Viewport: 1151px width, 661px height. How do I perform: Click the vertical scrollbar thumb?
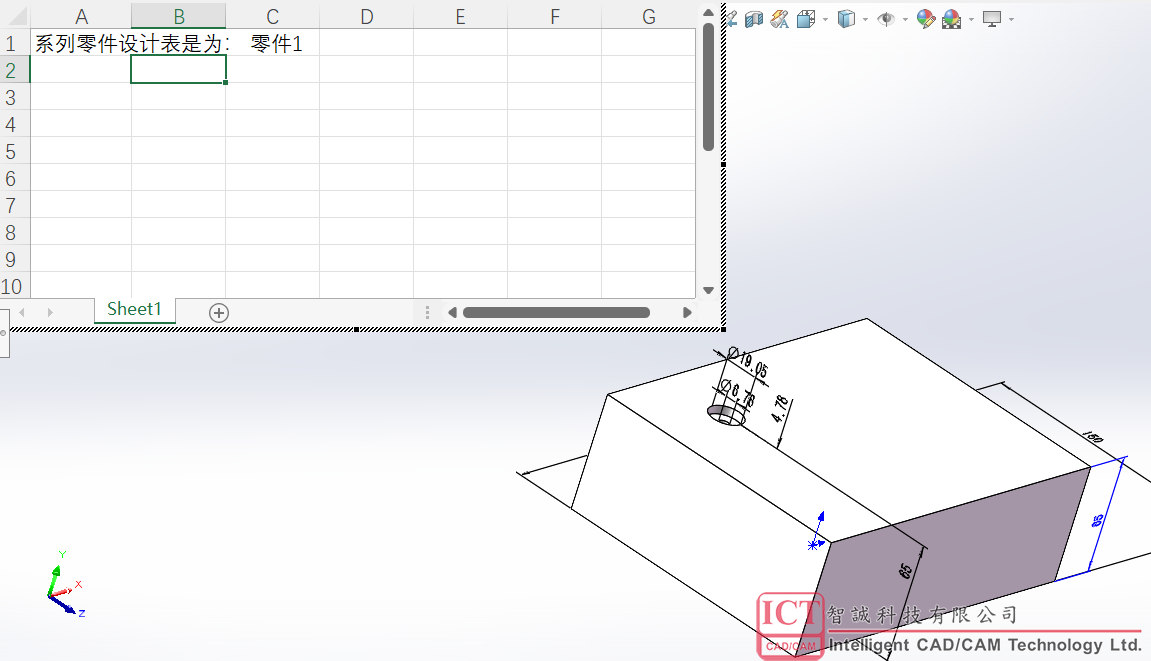[x=708, y=87]
